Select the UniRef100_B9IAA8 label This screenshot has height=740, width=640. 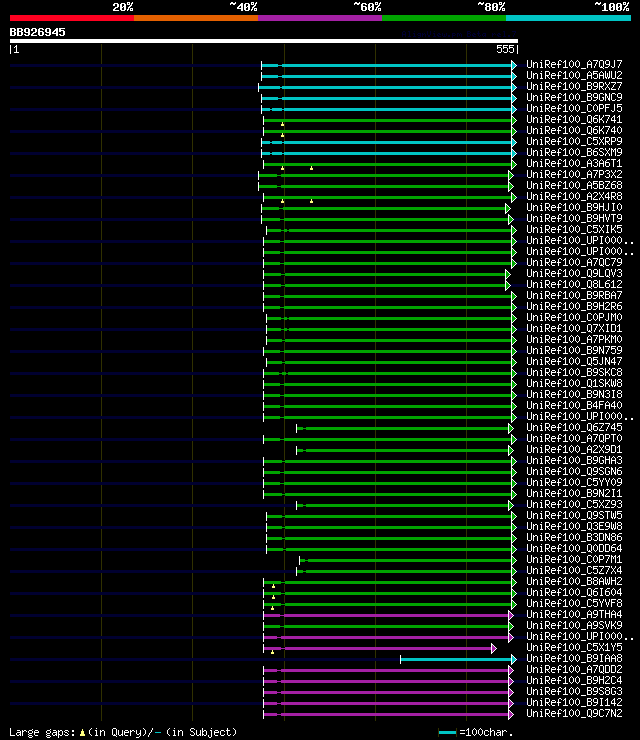coord(574,658)
